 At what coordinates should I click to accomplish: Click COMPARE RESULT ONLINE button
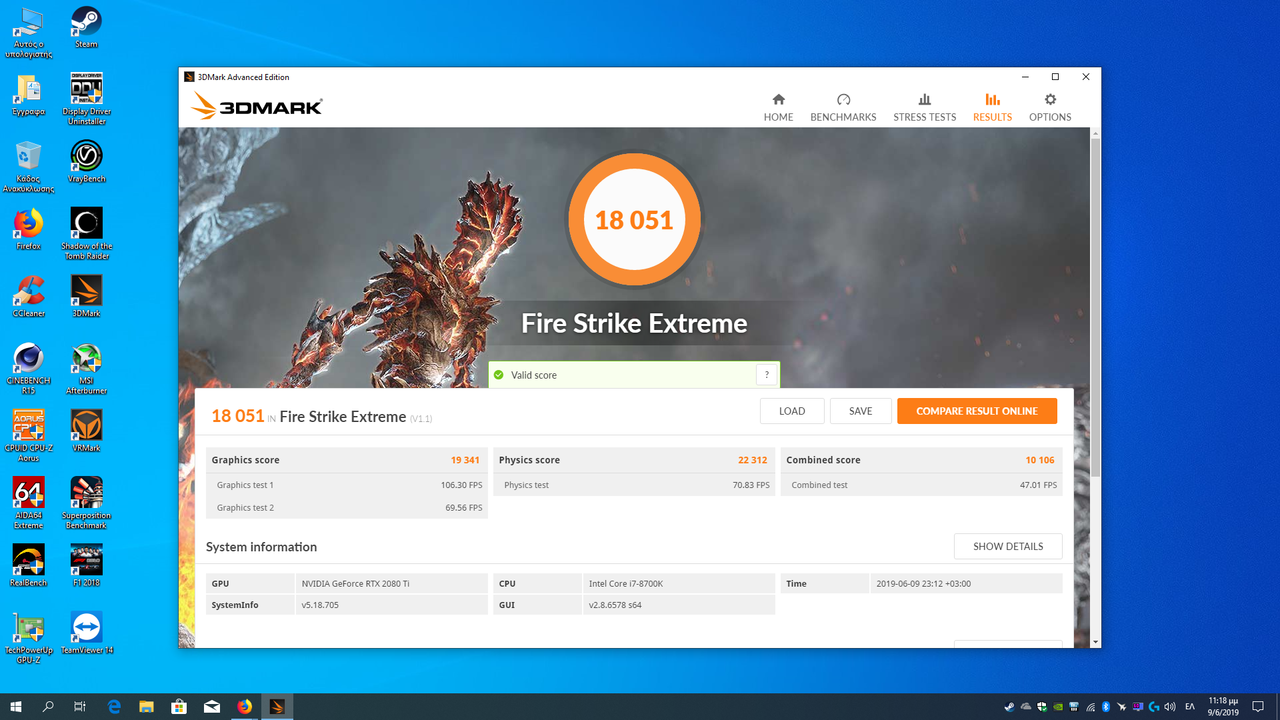point(977,411)
